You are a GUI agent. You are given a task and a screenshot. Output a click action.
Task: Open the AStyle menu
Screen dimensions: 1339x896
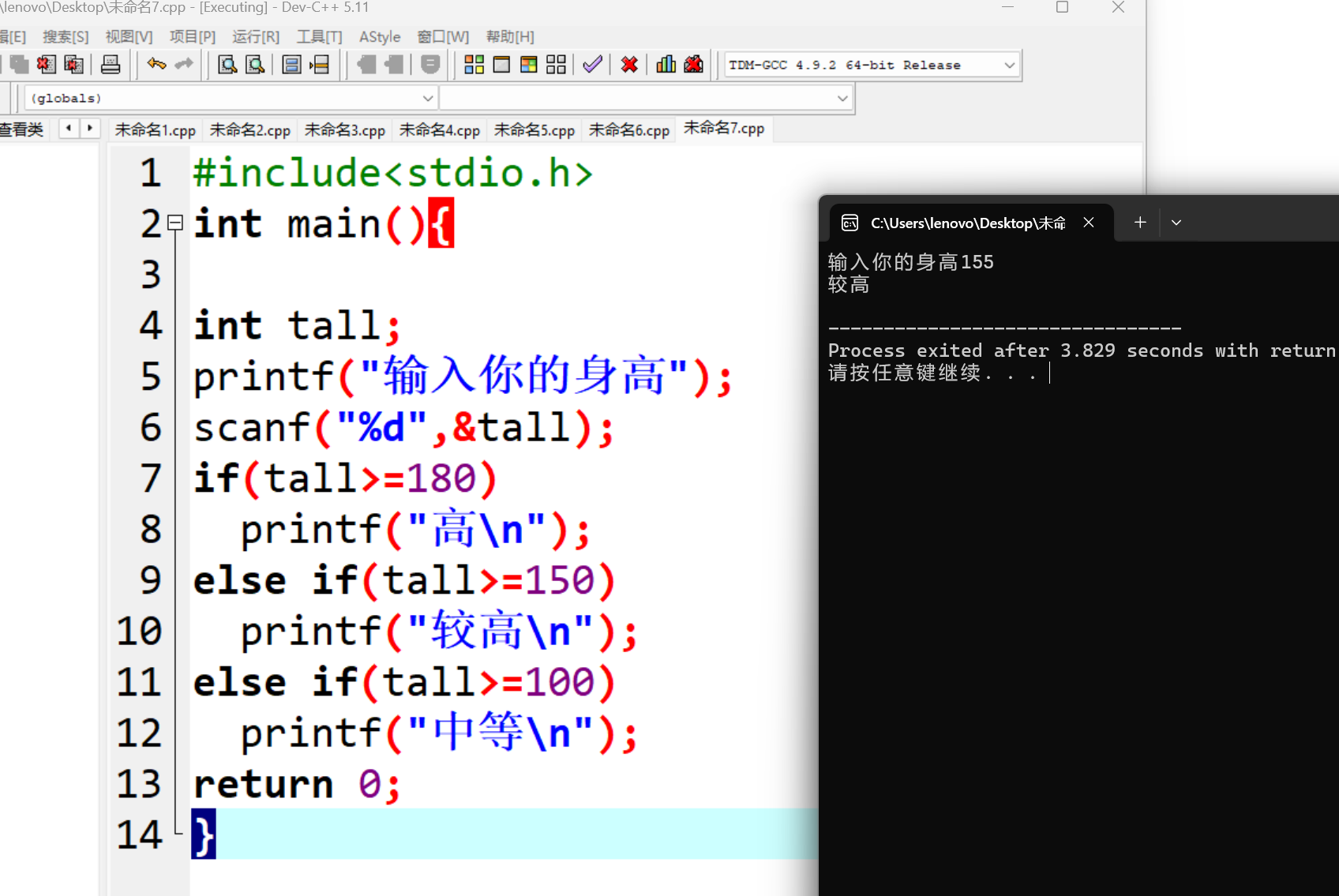coord(380,37)
